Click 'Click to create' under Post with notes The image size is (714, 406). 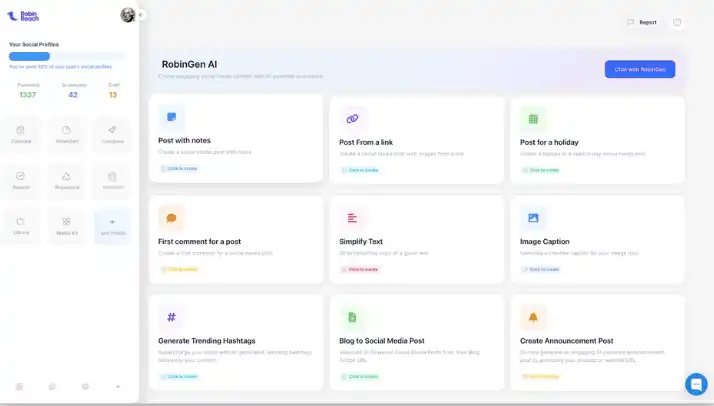(x=178, y=168)
